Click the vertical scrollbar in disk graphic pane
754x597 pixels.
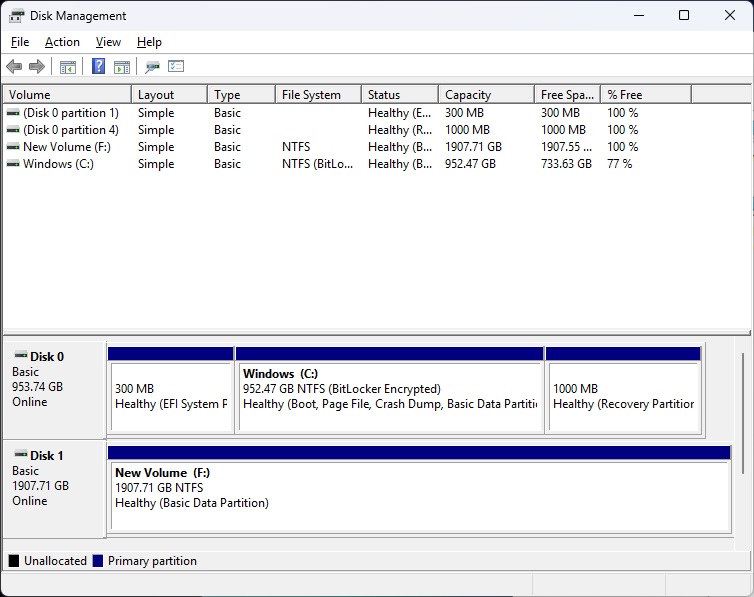tap(743, 410)
